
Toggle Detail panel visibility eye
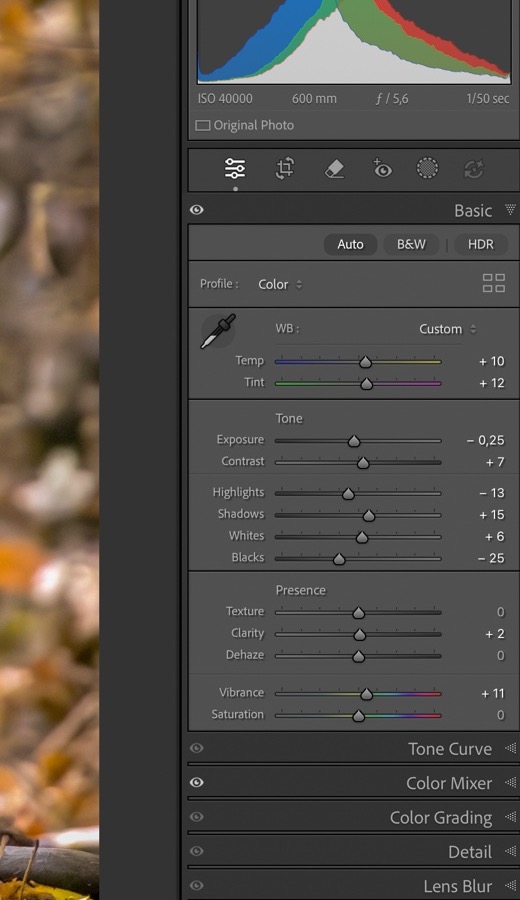click(x=197, y=851)
